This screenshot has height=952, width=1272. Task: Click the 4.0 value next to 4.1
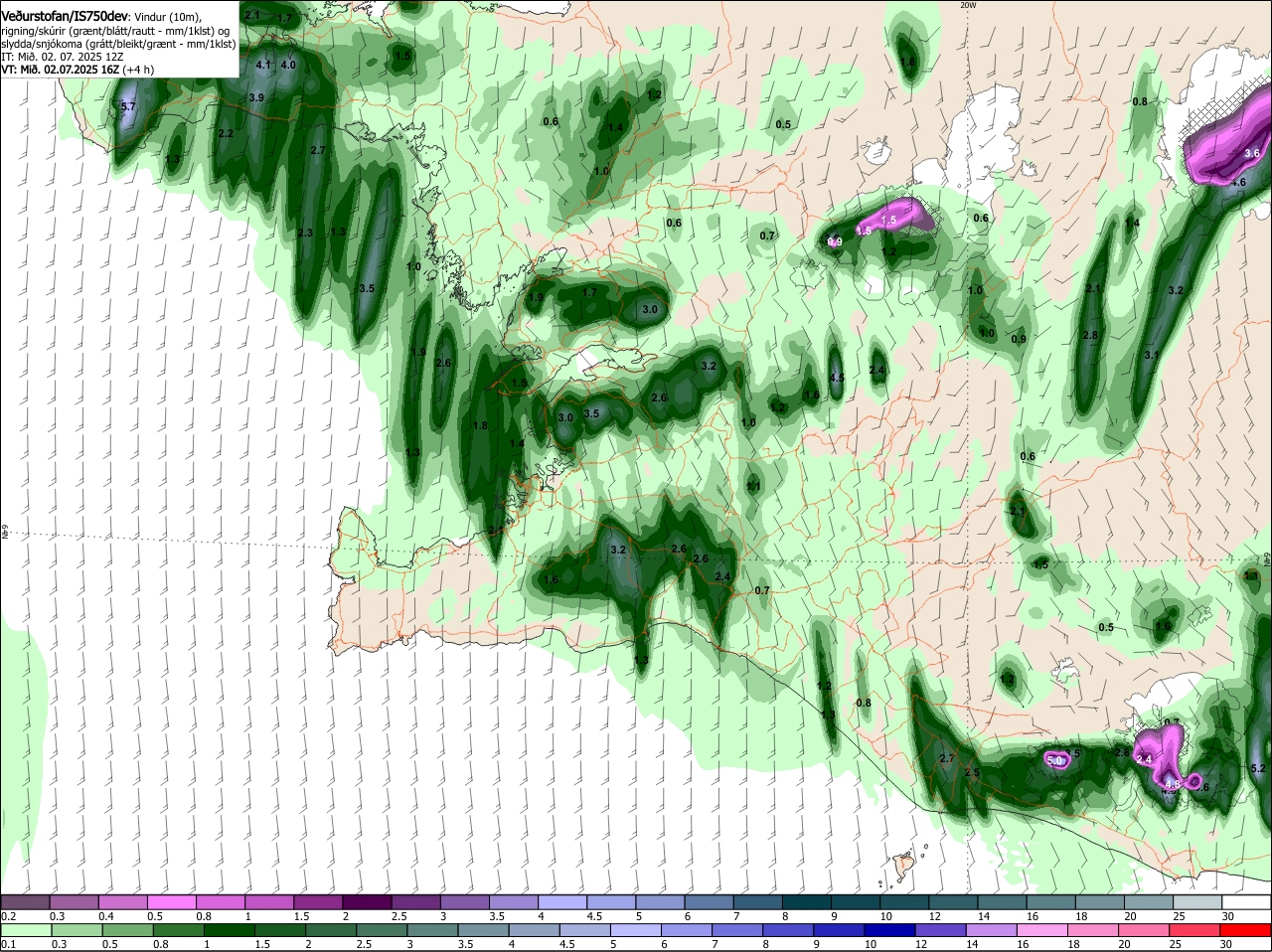click(288, 65)
